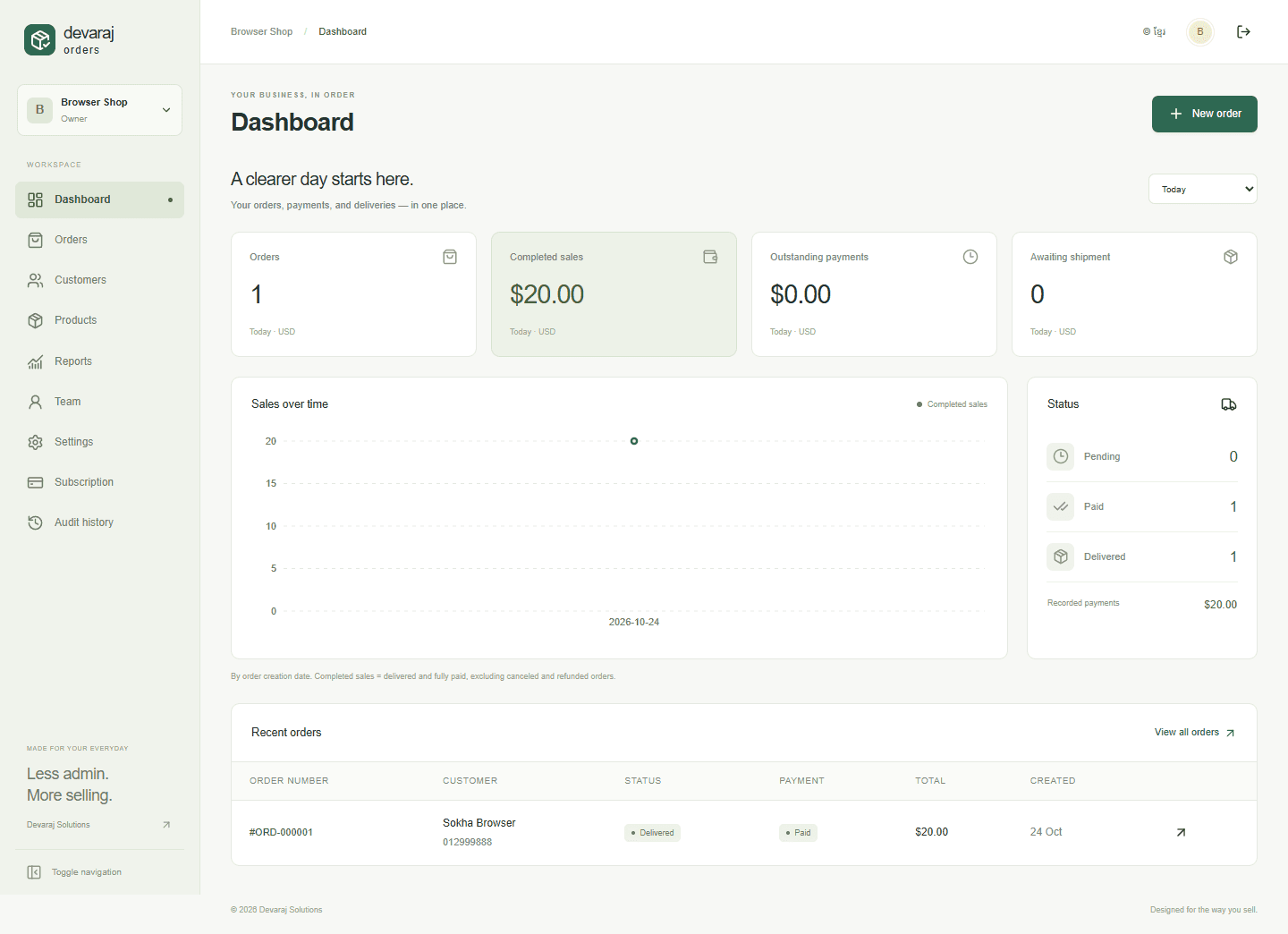Click the logout icon in header

click(1243, 32)
